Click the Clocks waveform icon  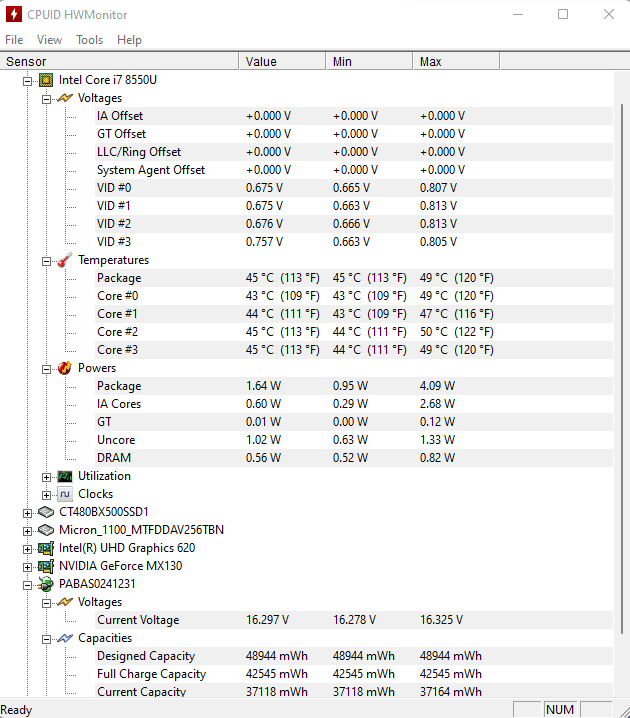click(65, 494)
